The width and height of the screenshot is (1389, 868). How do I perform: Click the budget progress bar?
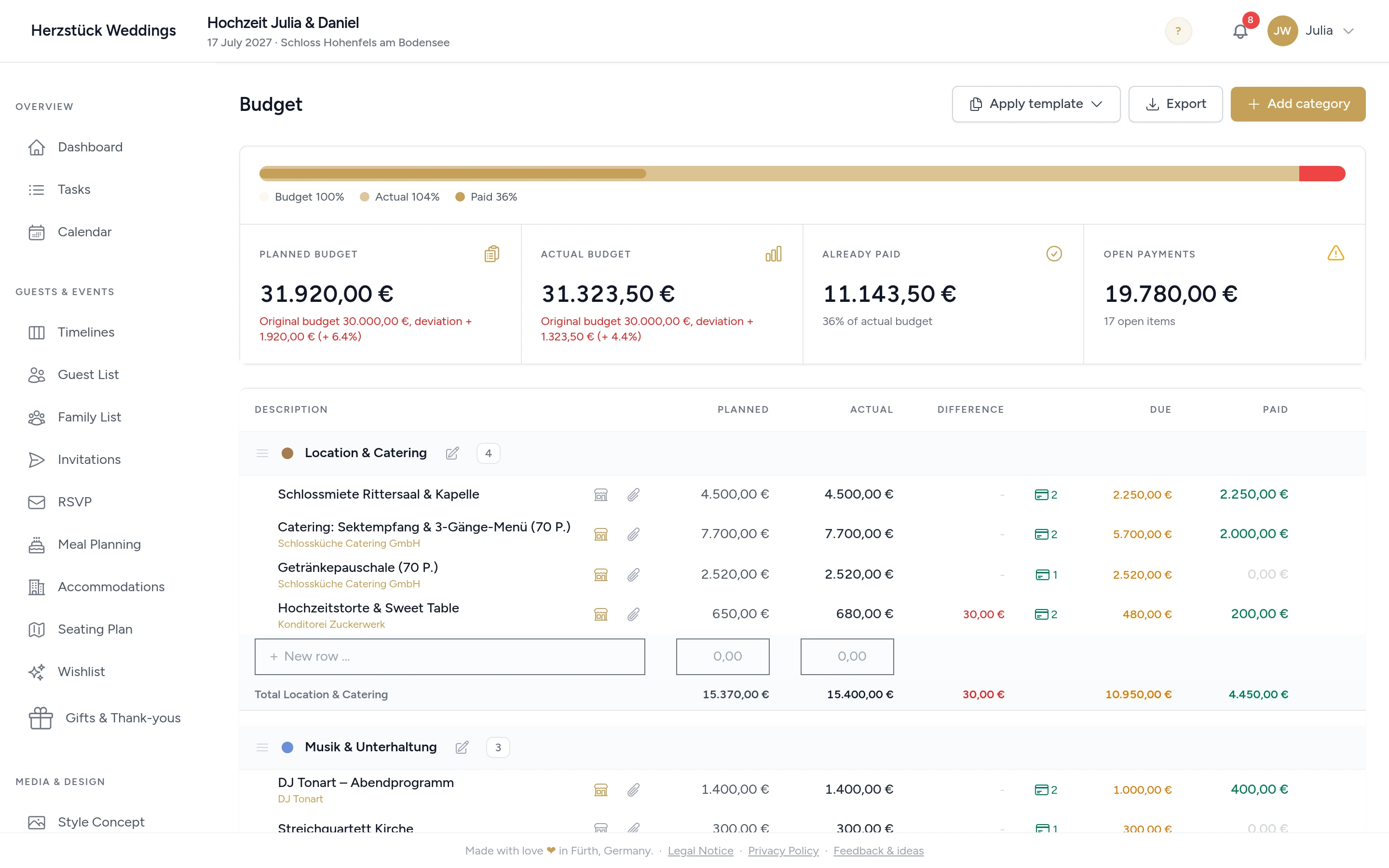pos(802,174)
